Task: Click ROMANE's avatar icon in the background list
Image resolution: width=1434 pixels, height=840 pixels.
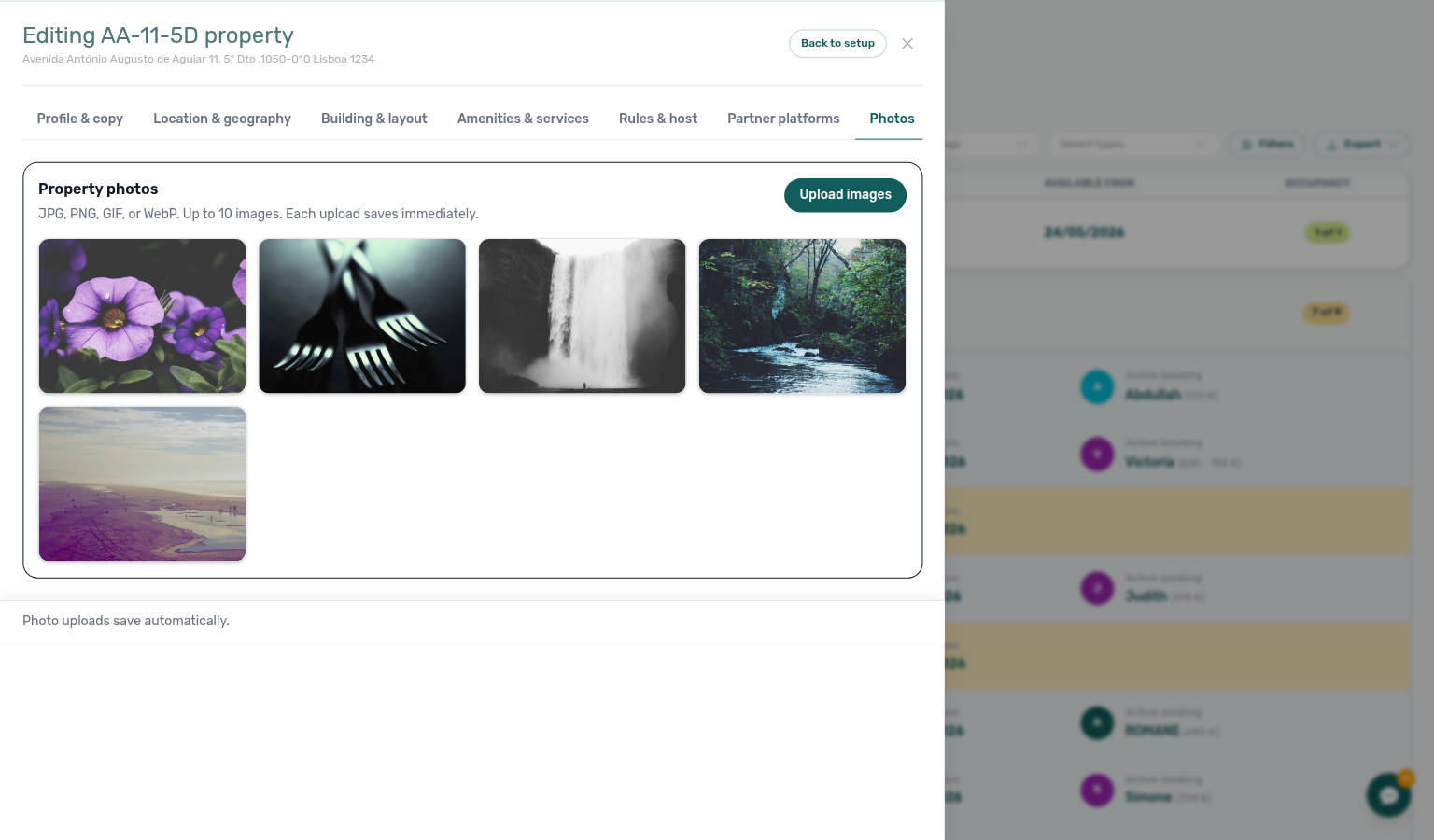Action: click(1097, 722)
